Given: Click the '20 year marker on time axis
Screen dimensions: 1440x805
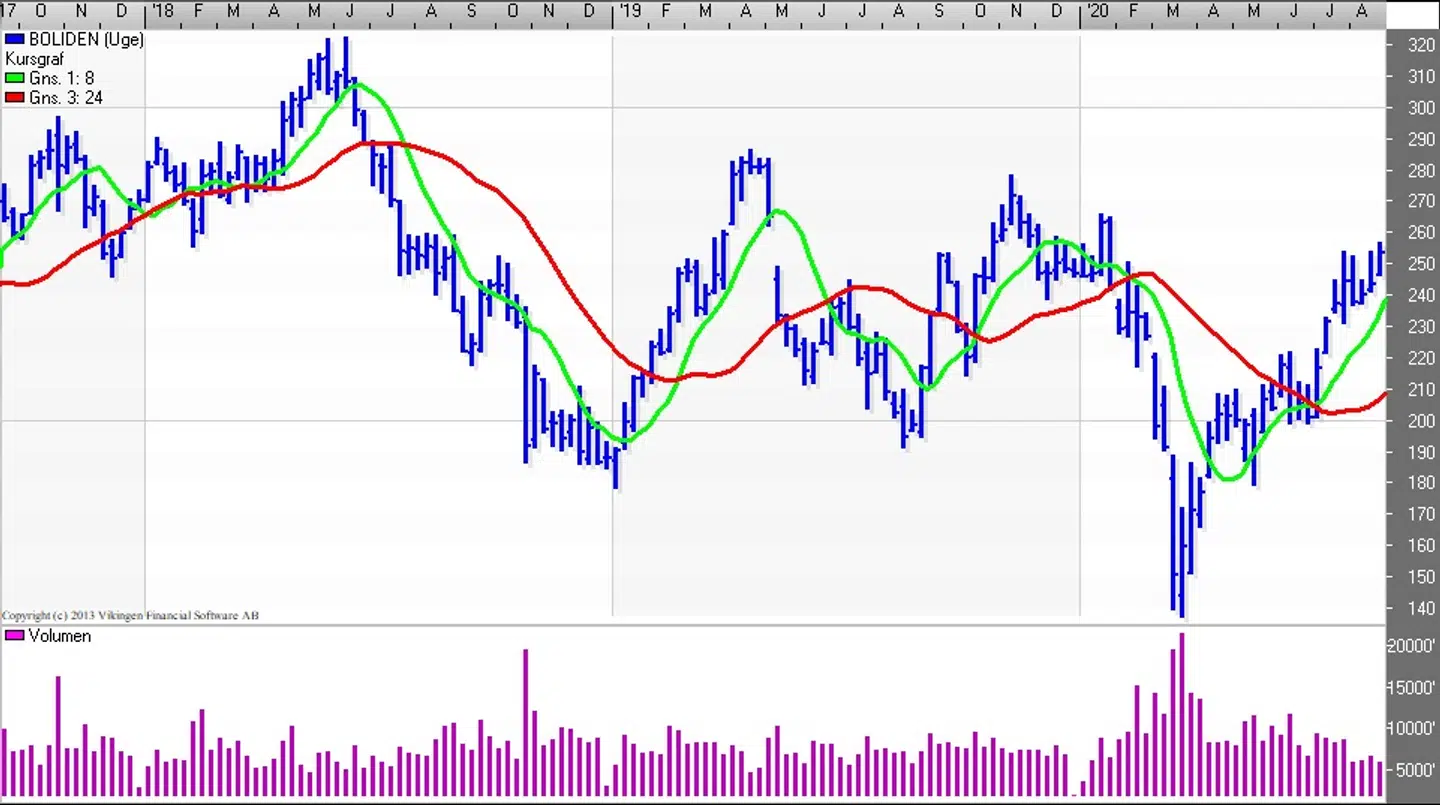Looking at the screenshot, I should pos(1097,11).
